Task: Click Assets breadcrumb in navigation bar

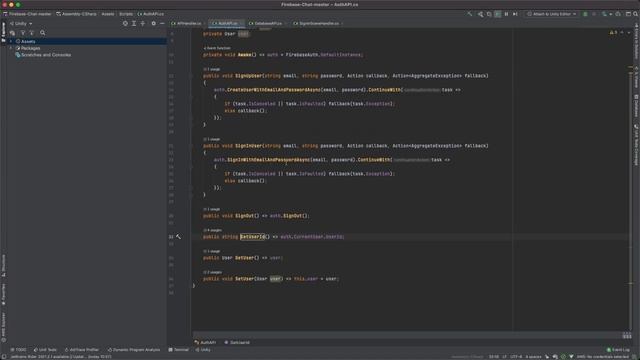Action: click(108, 14)
